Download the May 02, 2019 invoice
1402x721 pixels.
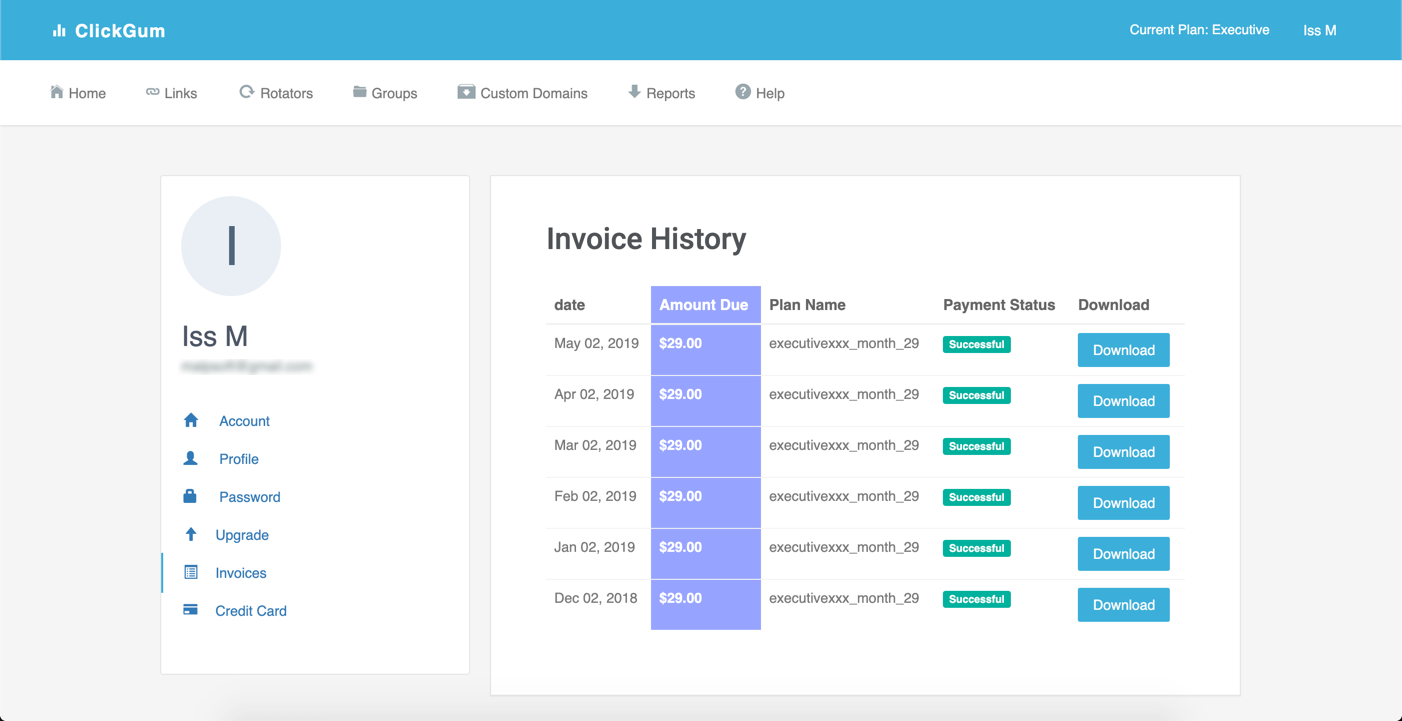click(x=1123, y=350)
